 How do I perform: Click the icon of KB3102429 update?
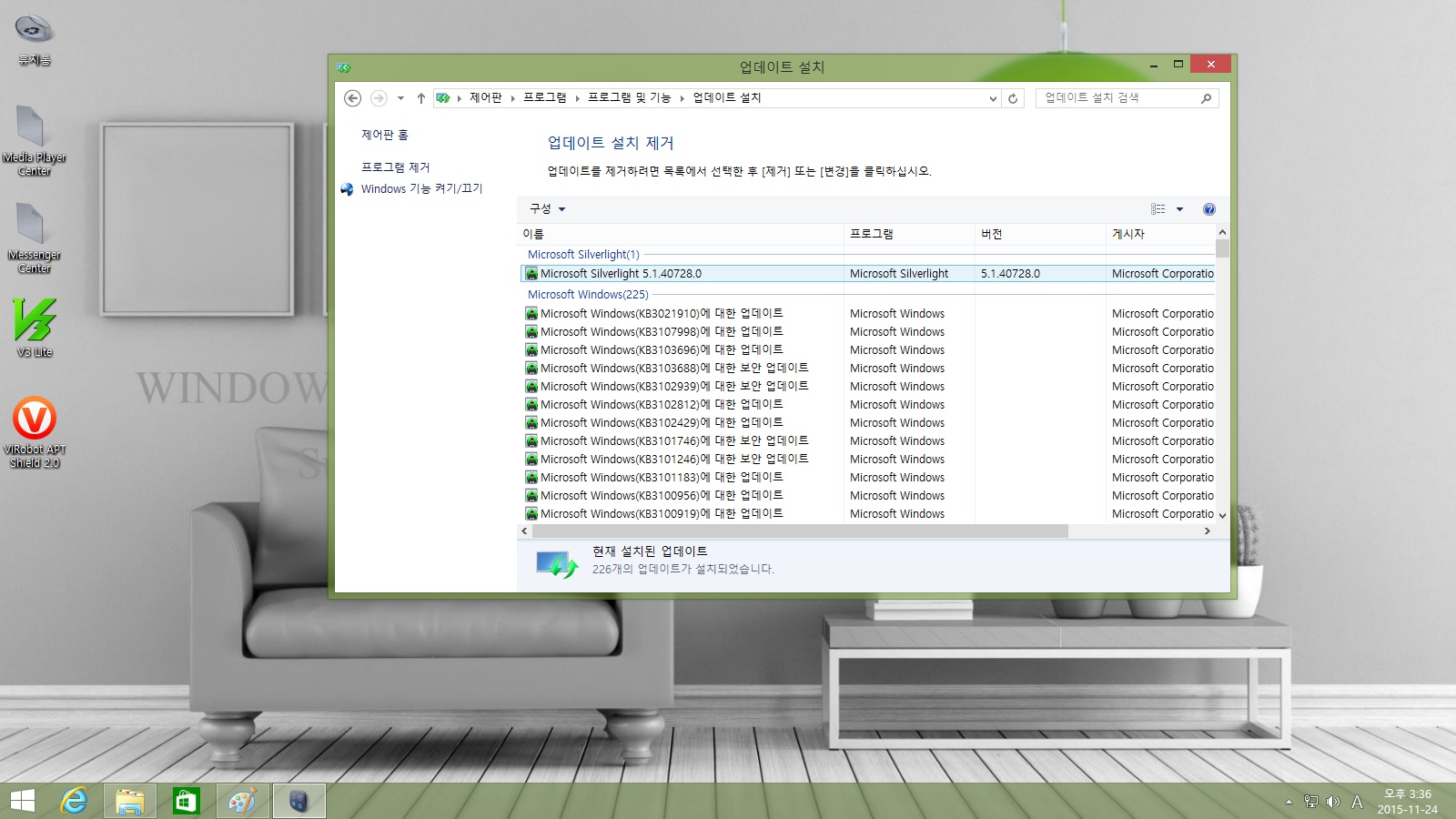click(x=531, y=423)
